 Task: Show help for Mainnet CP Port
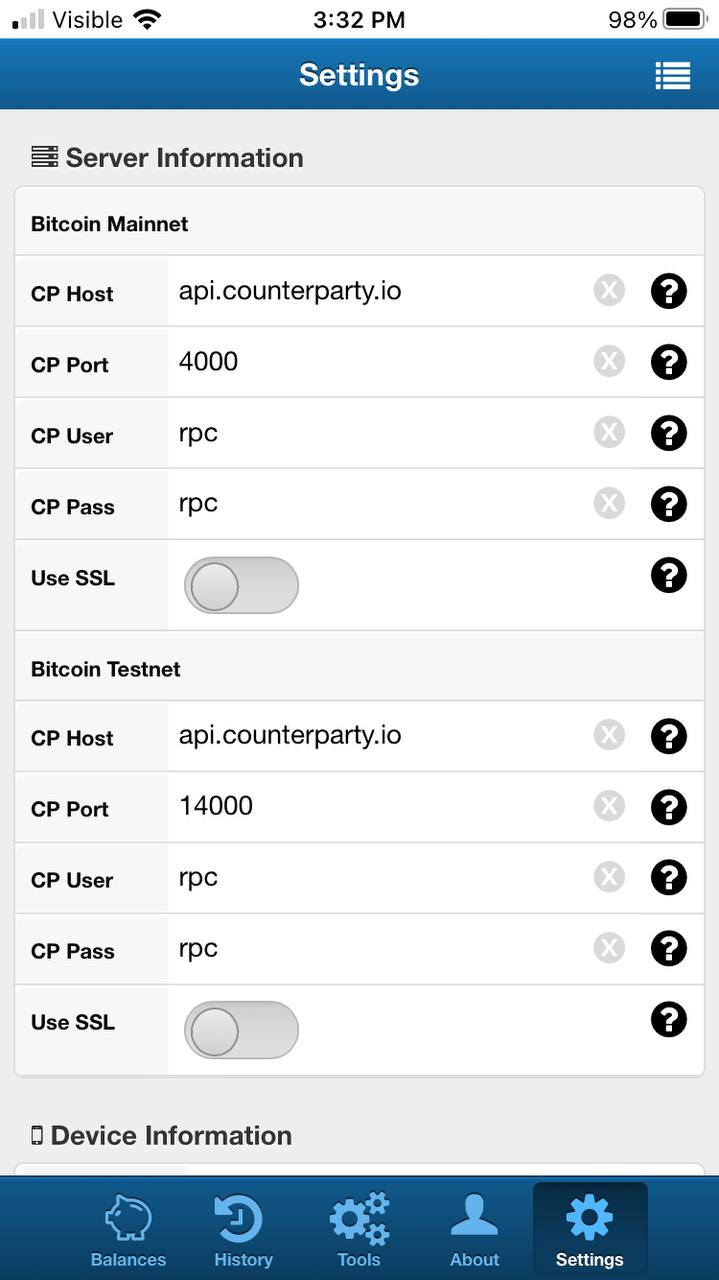pos(668,362)
